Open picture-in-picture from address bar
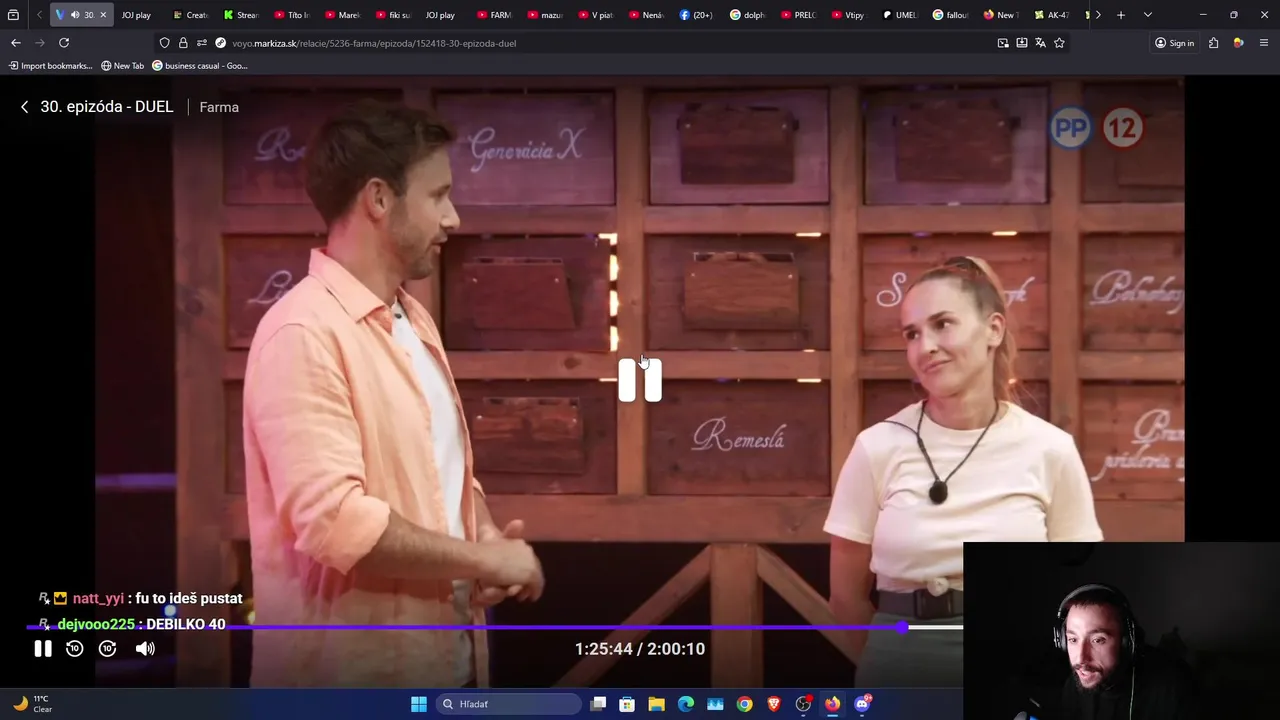1280x720 pixels. (x=1003, y=43)
